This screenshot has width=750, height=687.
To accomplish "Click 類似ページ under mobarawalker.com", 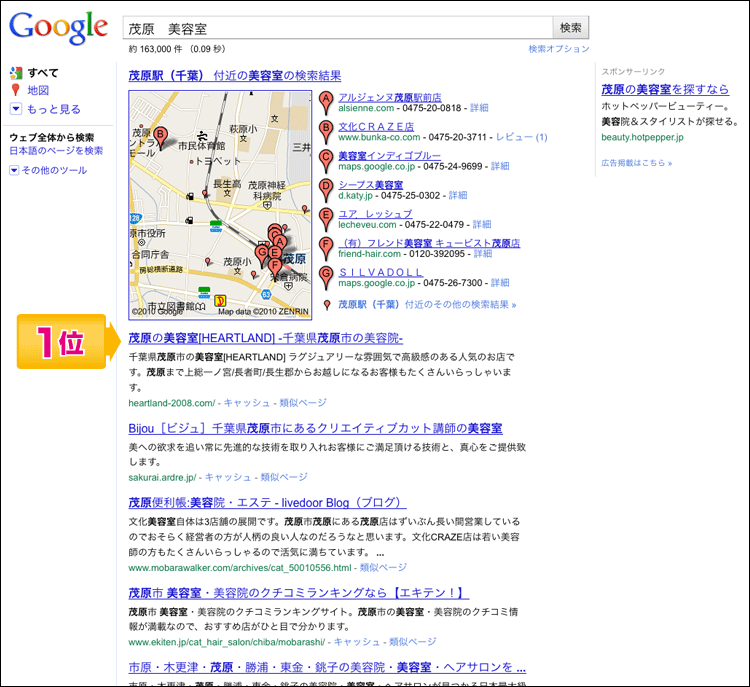I will pyautogui.click(x=383, y=567).
